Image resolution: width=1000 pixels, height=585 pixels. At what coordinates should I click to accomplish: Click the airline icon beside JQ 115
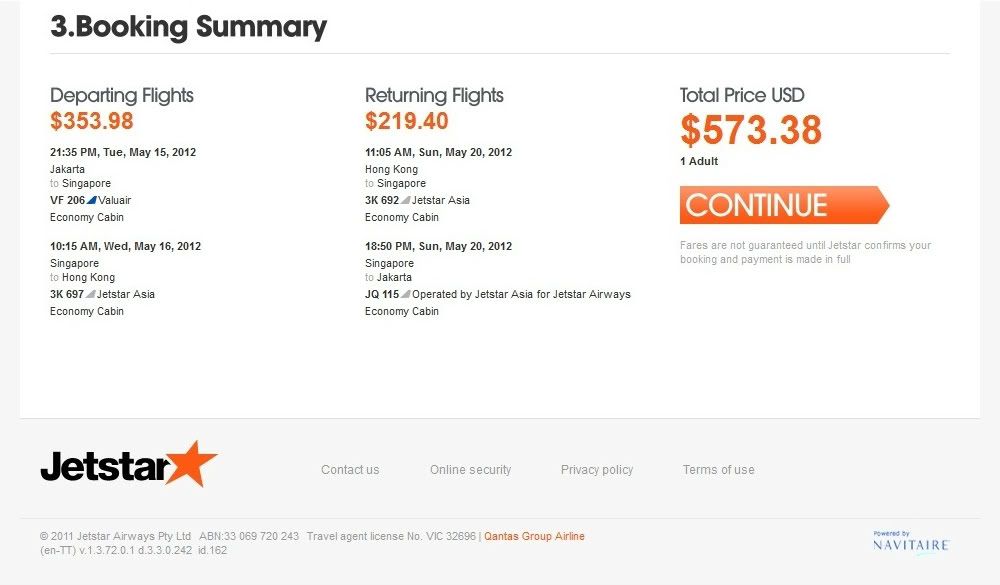pos(405,294)
